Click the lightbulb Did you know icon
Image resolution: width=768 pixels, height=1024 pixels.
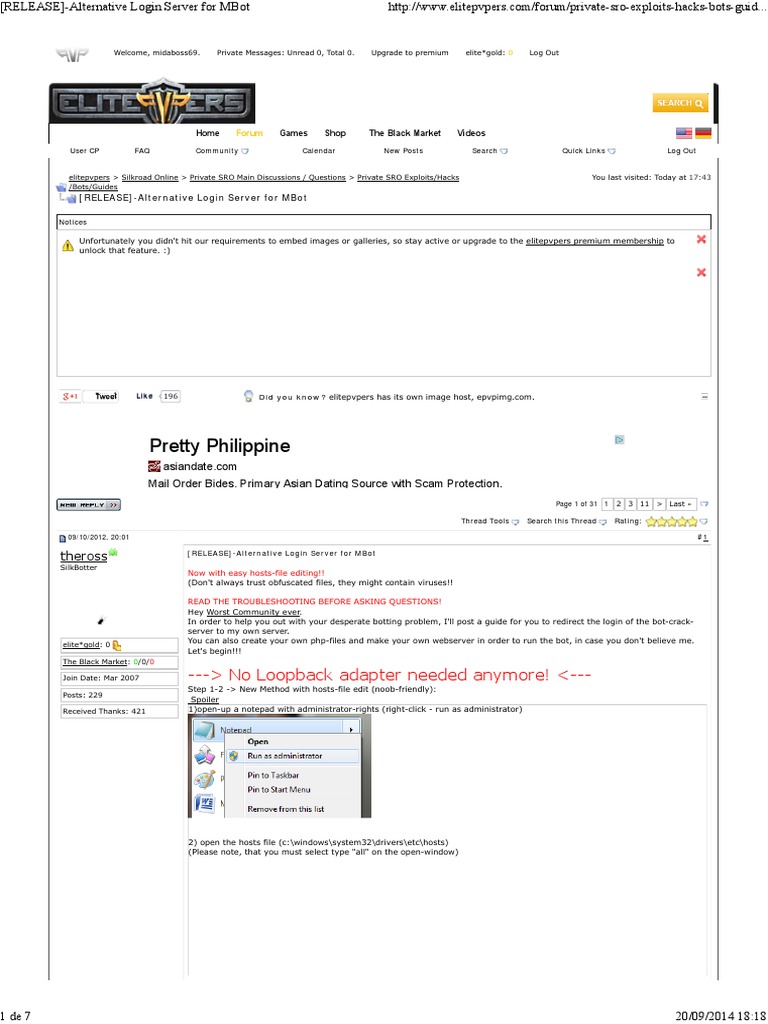pyautogui.click(x=248, y=396)
